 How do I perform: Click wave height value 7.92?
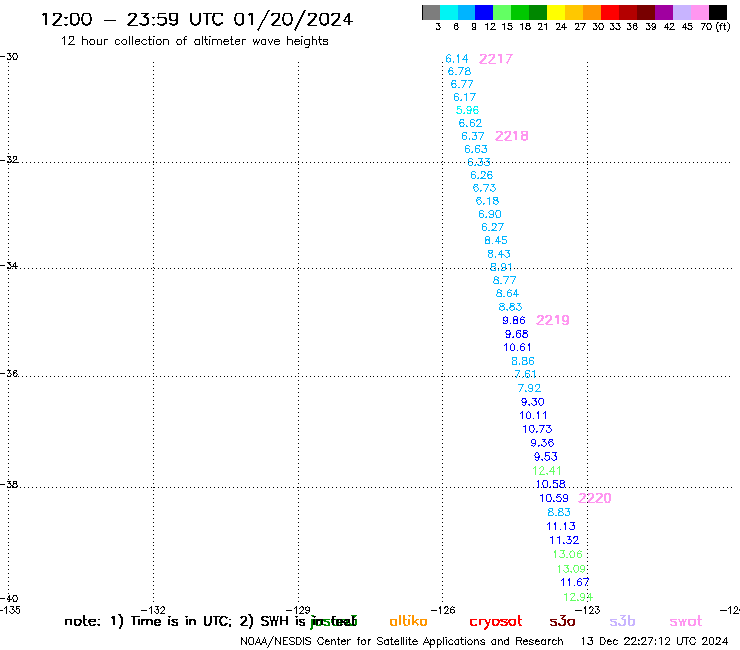[x=530, y=388]
